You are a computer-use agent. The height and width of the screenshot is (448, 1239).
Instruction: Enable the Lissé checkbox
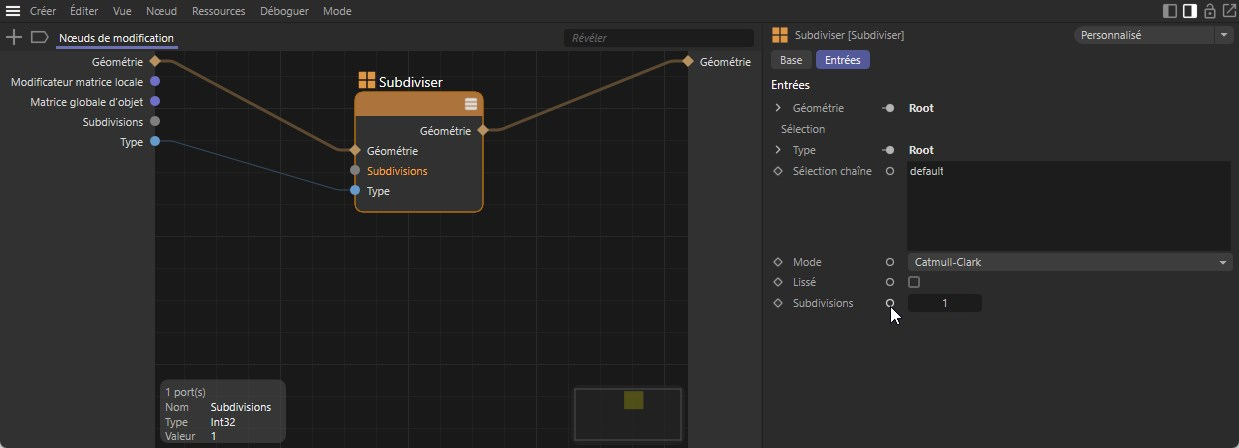914,283
